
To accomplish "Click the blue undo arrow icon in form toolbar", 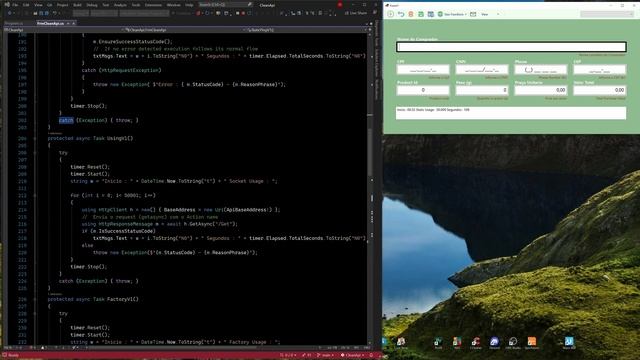I will 401,14.
